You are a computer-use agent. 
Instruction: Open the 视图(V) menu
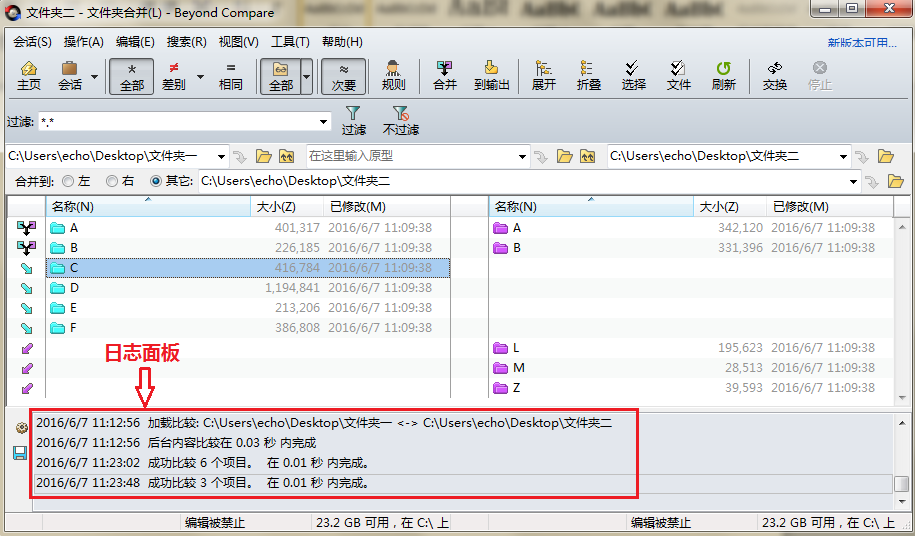(x=238, y=42)
